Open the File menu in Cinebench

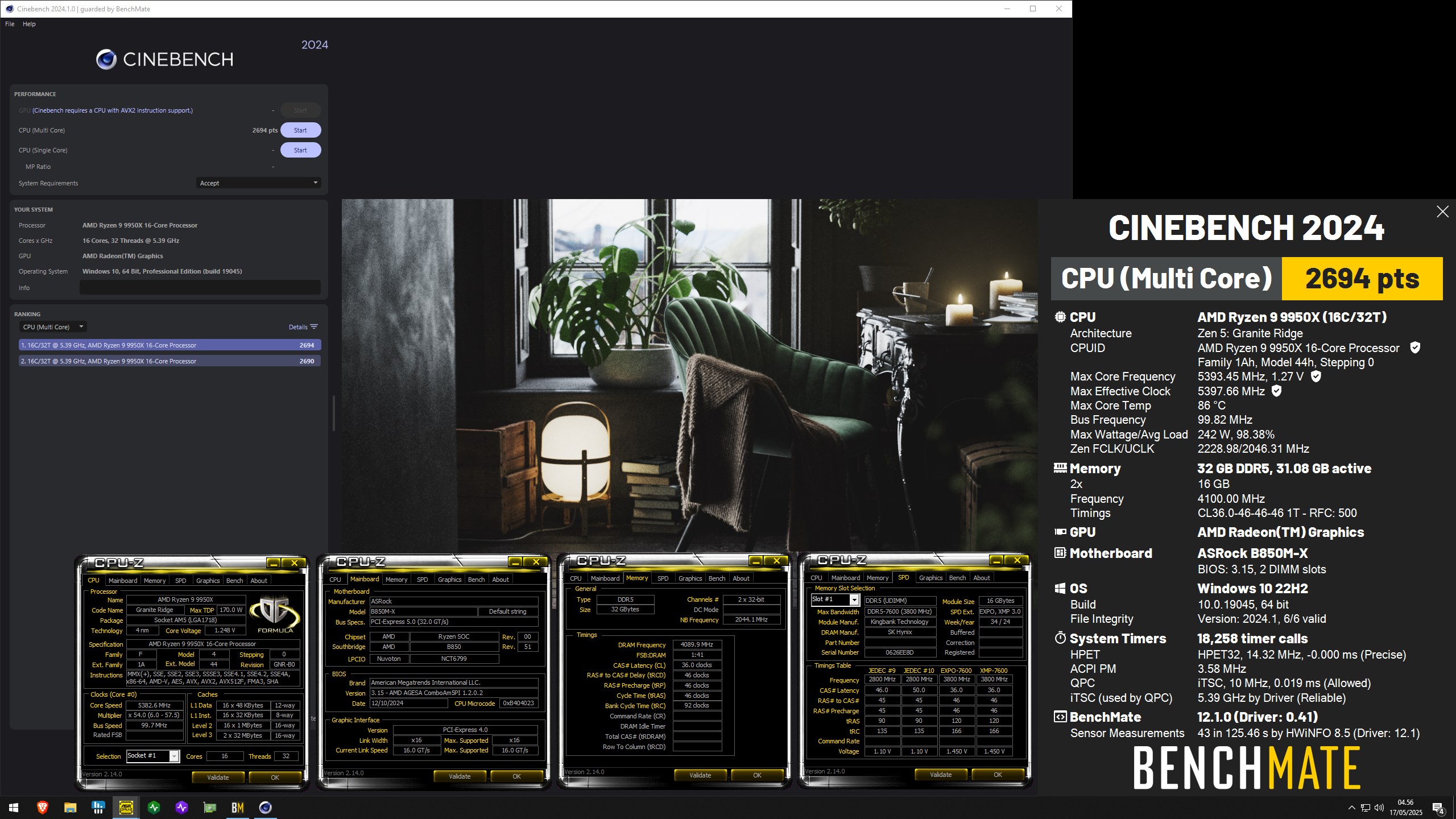tap(10, 24)
